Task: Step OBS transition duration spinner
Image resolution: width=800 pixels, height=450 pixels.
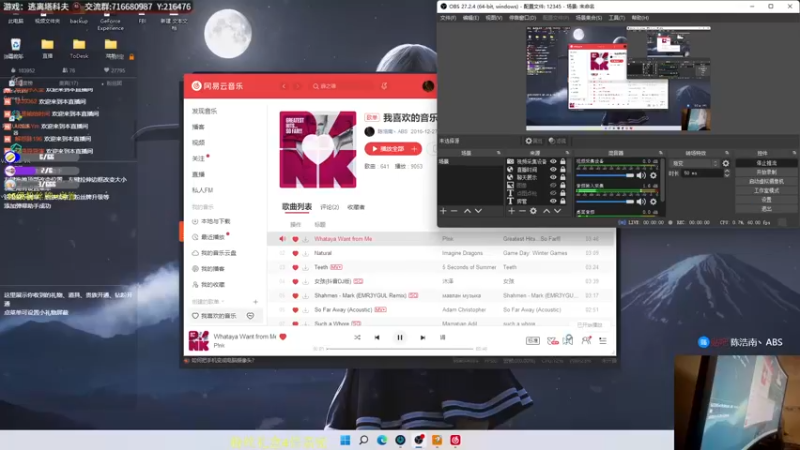Action: pyautogui.click(x=727, y=173)
